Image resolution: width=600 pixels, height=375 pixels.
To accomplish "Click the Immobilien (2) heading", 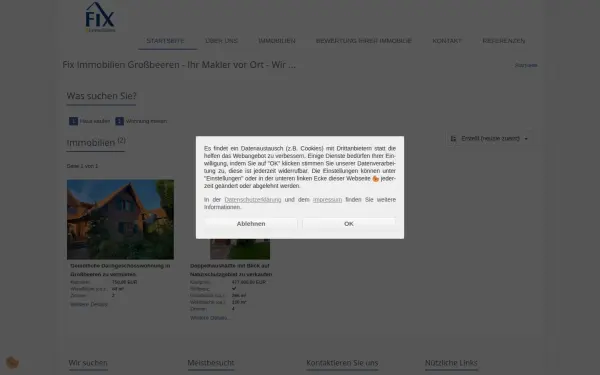I will tap(96, 142).
